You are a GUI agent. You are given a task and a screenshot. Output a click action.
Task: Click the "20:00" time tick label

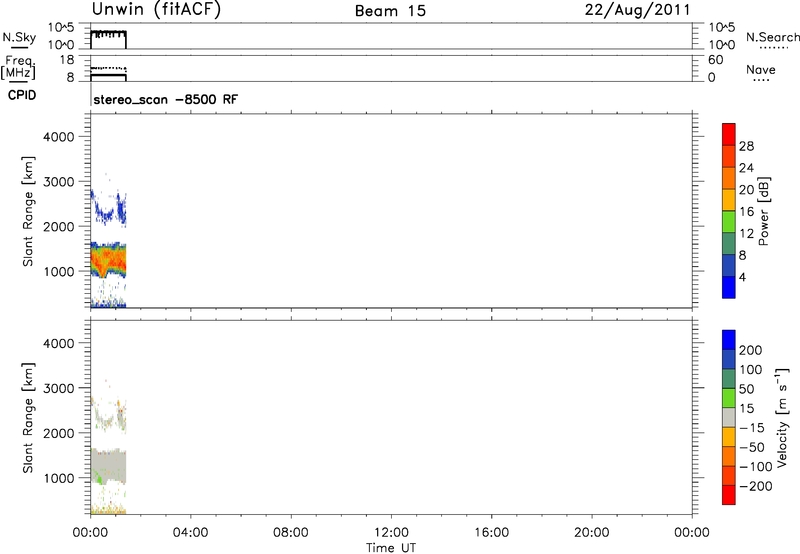592,533
